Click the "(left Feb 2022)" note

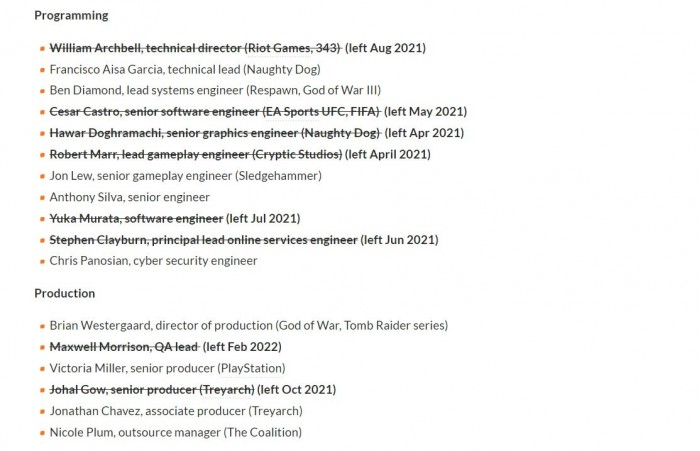[242, 347]
